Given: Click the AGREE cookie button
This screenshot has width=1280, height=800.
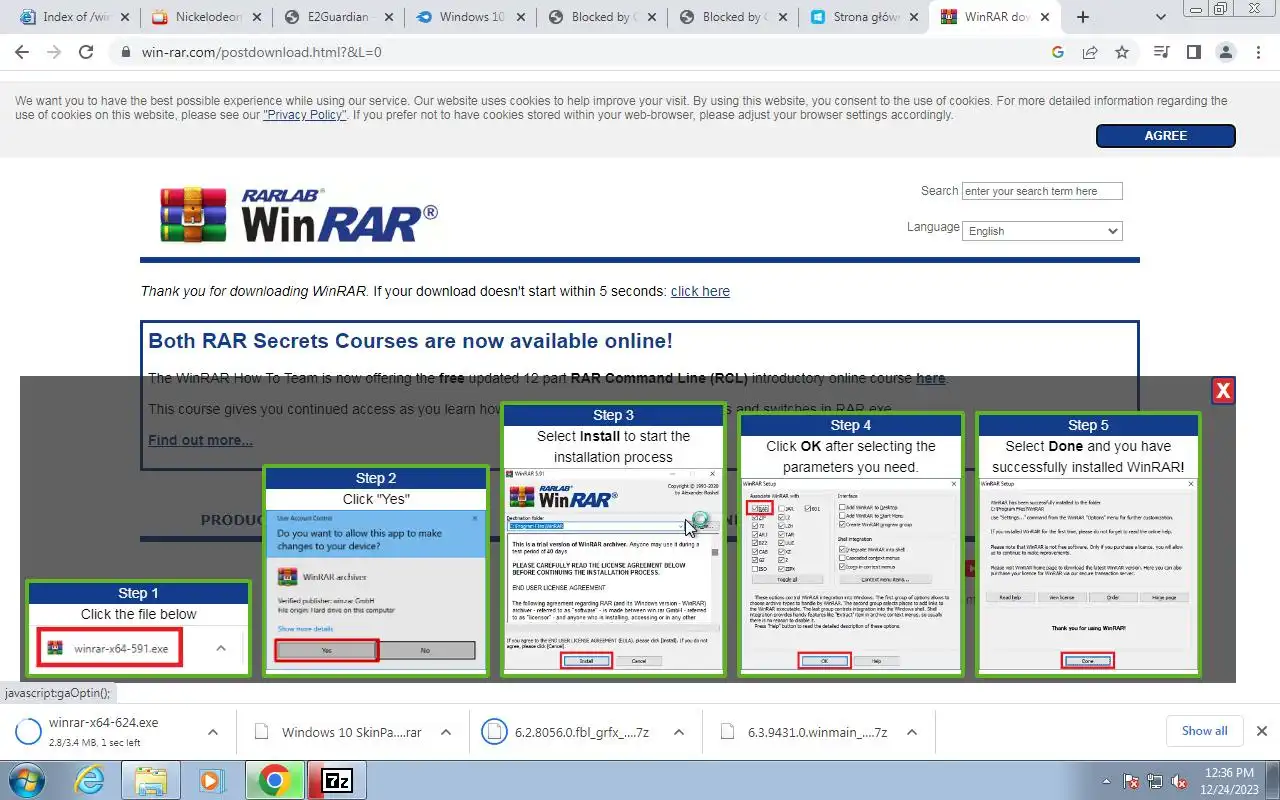Looking at the screenshot, I should click(x=1166, y=136).
